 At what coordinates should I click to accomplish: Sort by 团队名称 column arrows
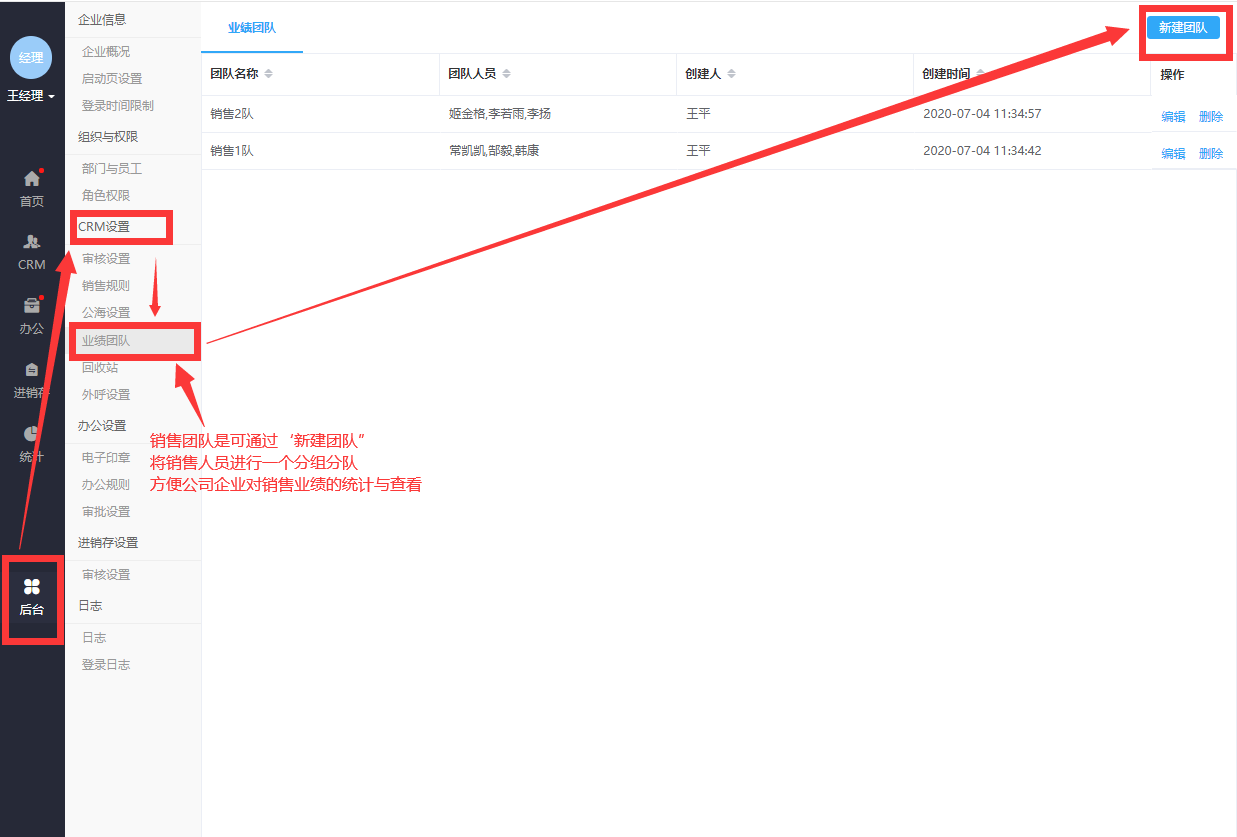[268, 74]
